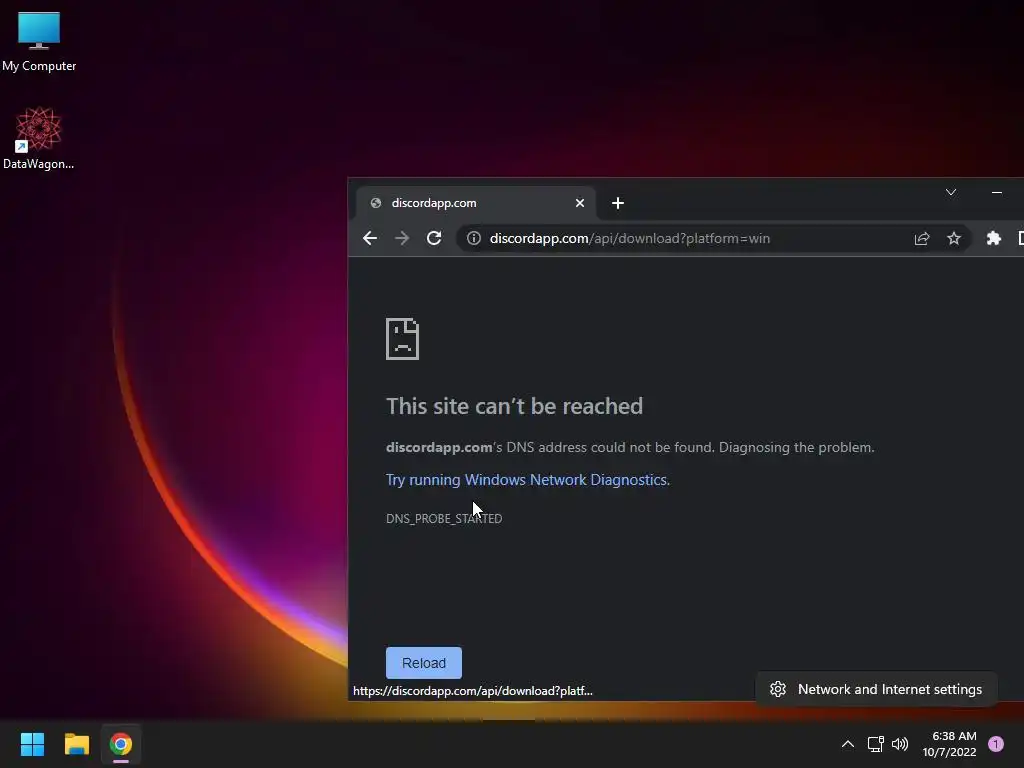This screenshot has height=768, width=1024.
Task: Show hidden system tray icons
Action: click(x=848, y=744)
